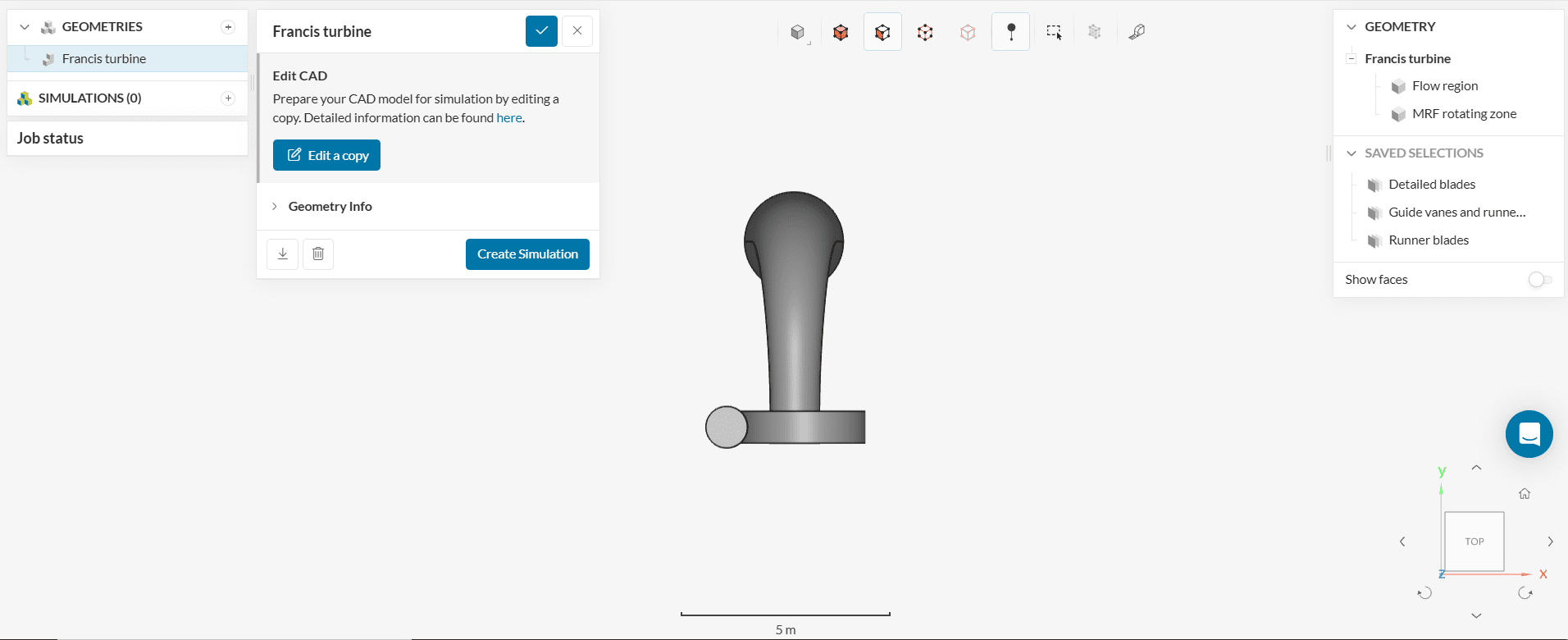The height and width of the screenshot is (640, 1568).
Task: Collapse the SAVED SELECTIONS section
Action: (x=1351, y=153)
